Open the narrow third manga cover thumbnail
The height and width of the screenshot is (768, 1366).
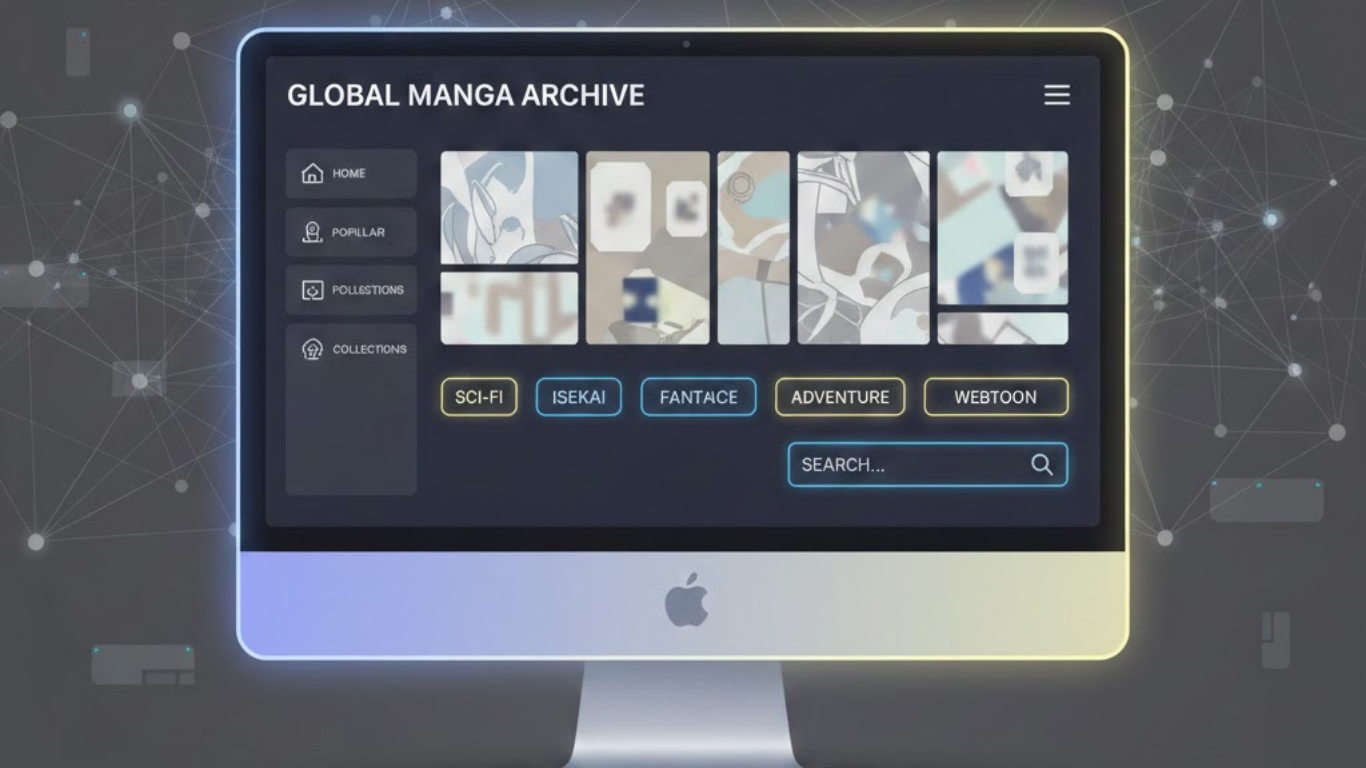click(753, 247)
